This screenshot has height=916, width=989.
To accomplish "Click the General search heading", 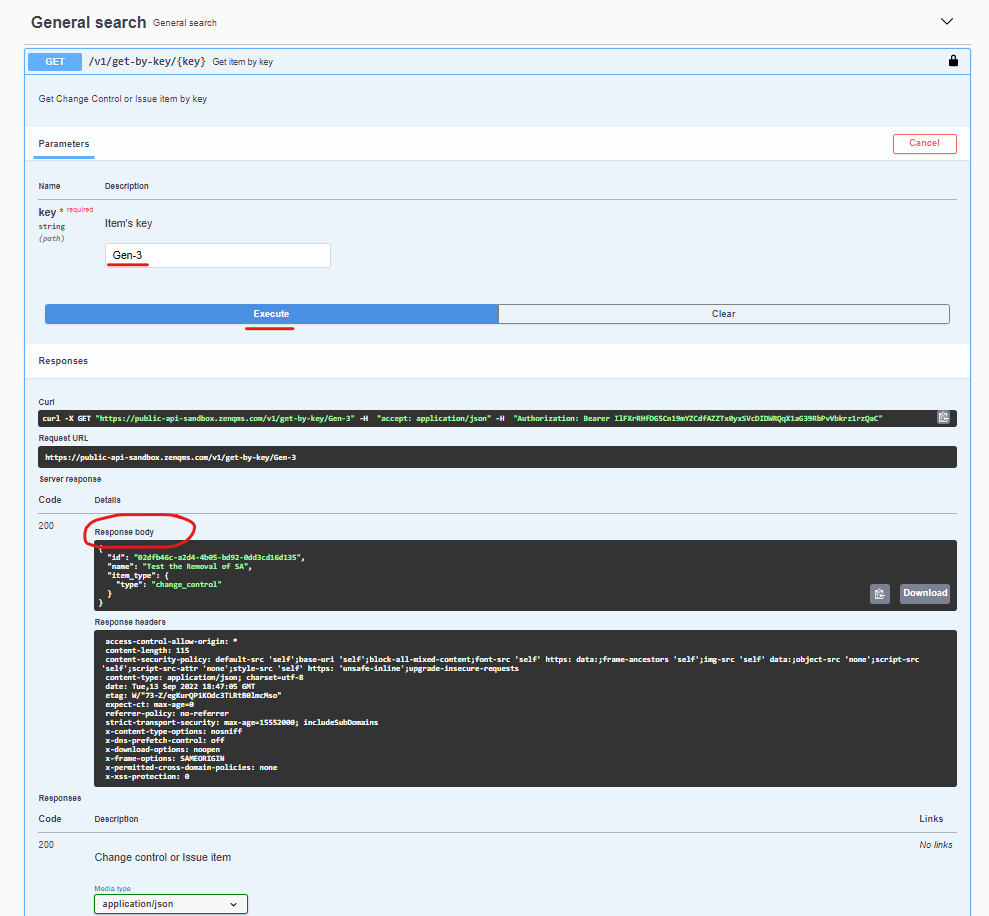I will point(88,22).
